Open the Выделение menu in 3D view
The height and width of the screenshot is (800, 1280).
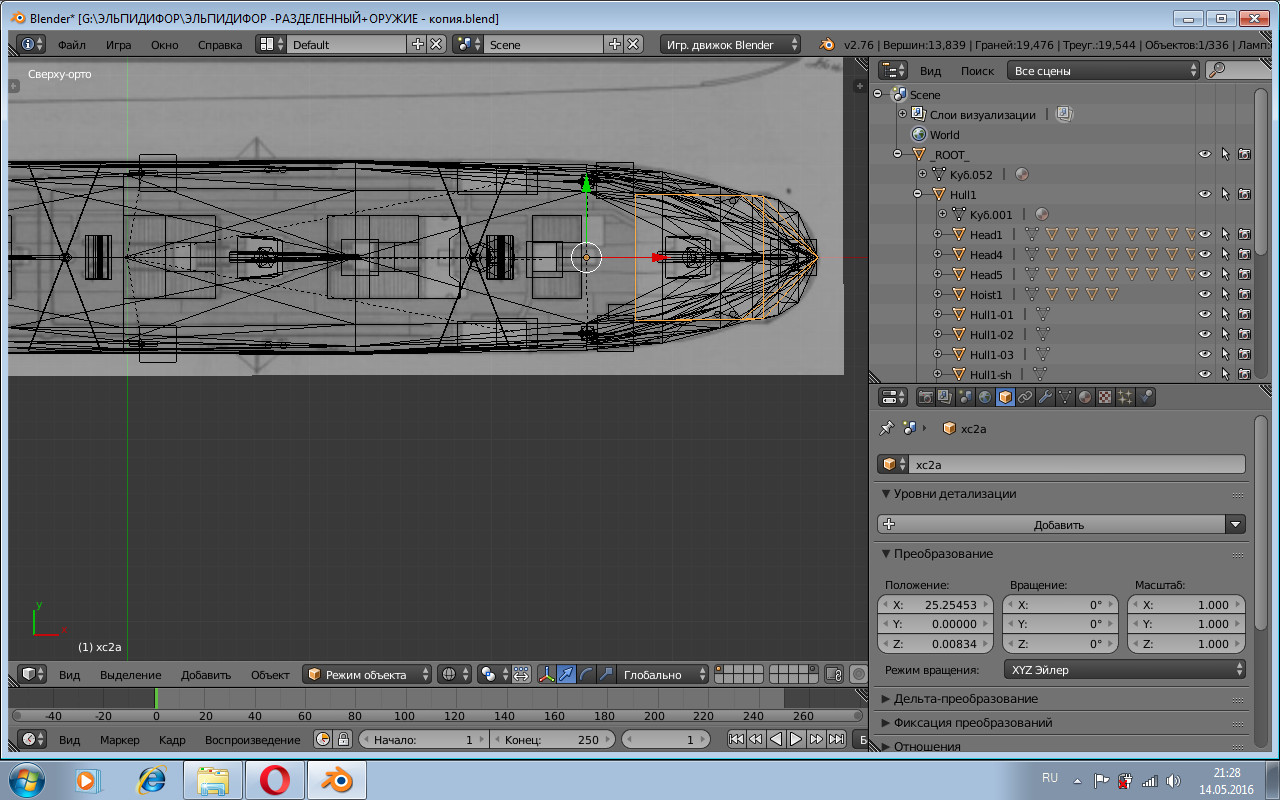click(x=130, y=675)
